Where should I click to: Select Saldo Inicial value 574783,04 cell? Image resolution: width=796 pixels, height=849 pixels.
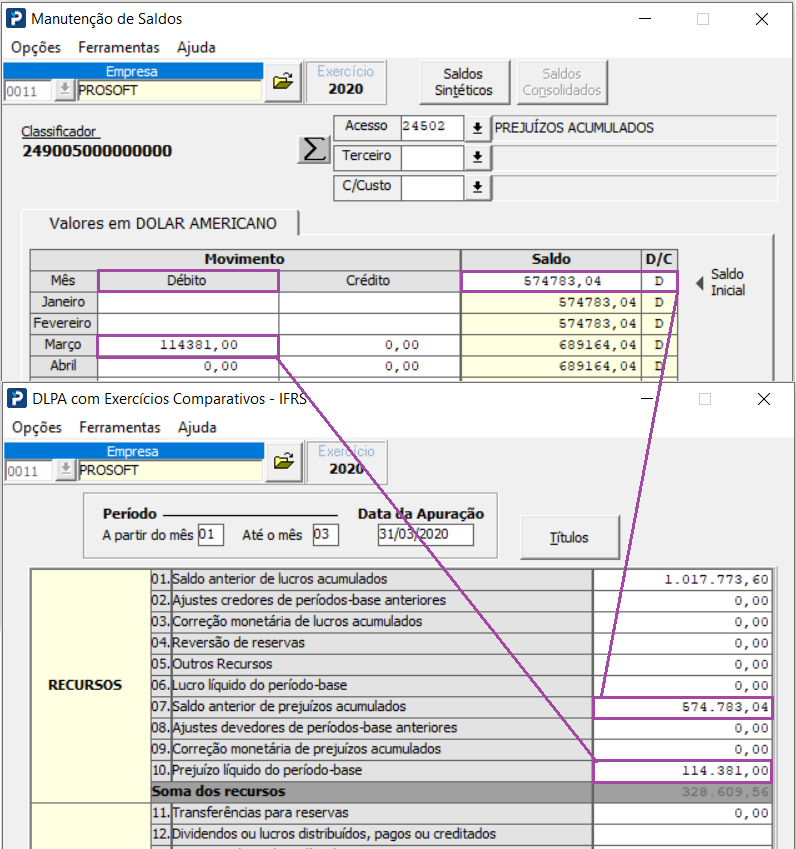click(x=551, y=281)
